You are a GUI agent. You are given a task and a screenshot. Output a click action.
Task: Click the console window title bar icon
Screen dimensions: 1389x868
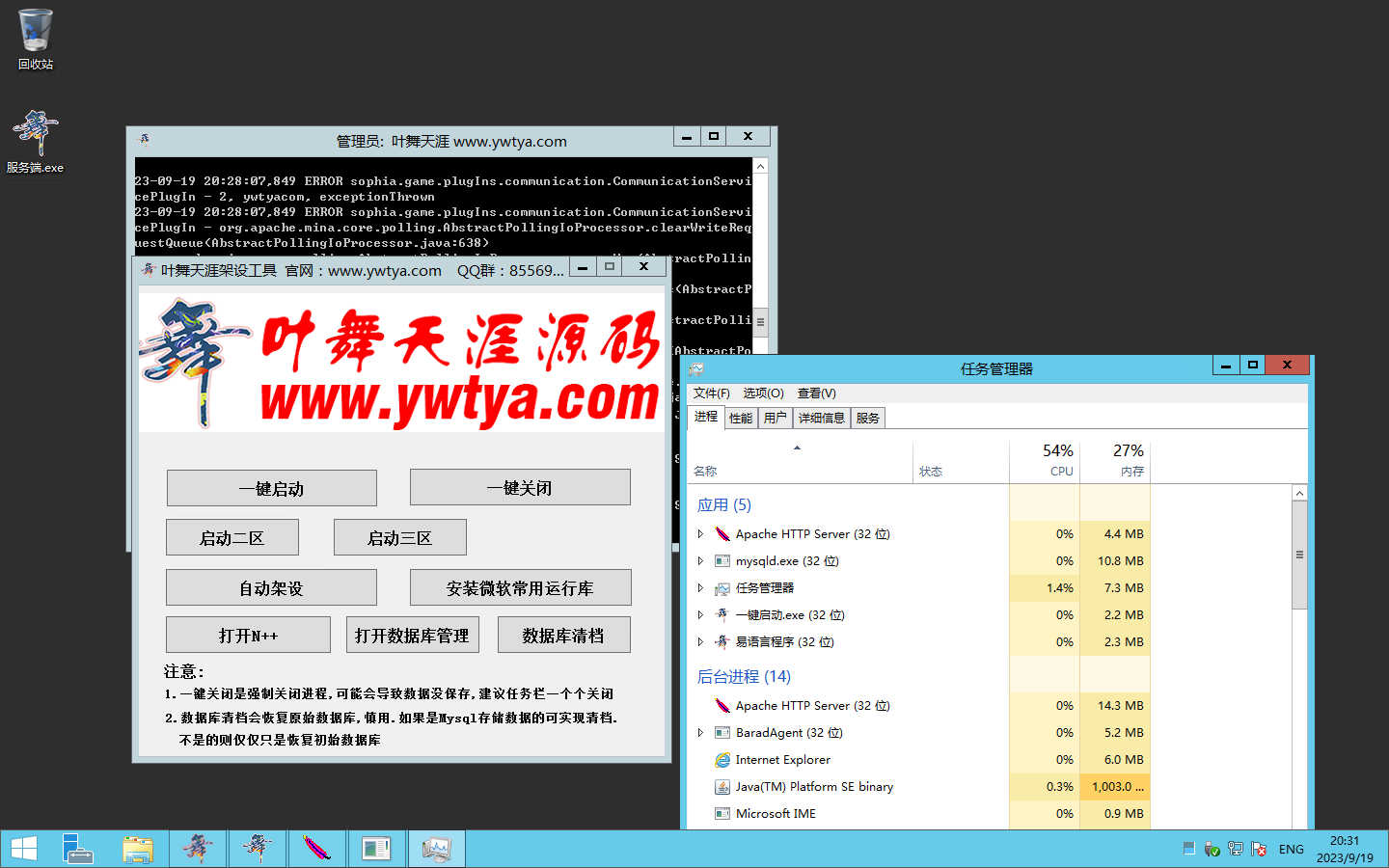coord(145,139)
